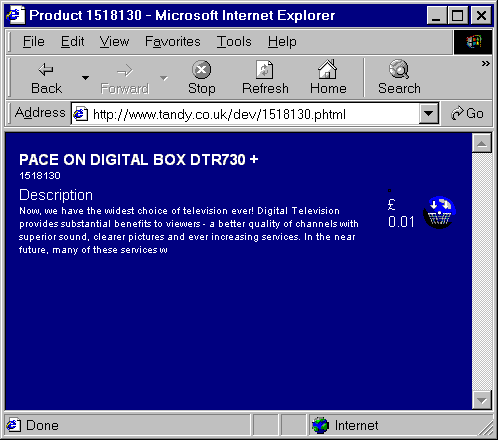Open the Forward history dropdown arrow
The image size is (498, 440).
[164, 78]
